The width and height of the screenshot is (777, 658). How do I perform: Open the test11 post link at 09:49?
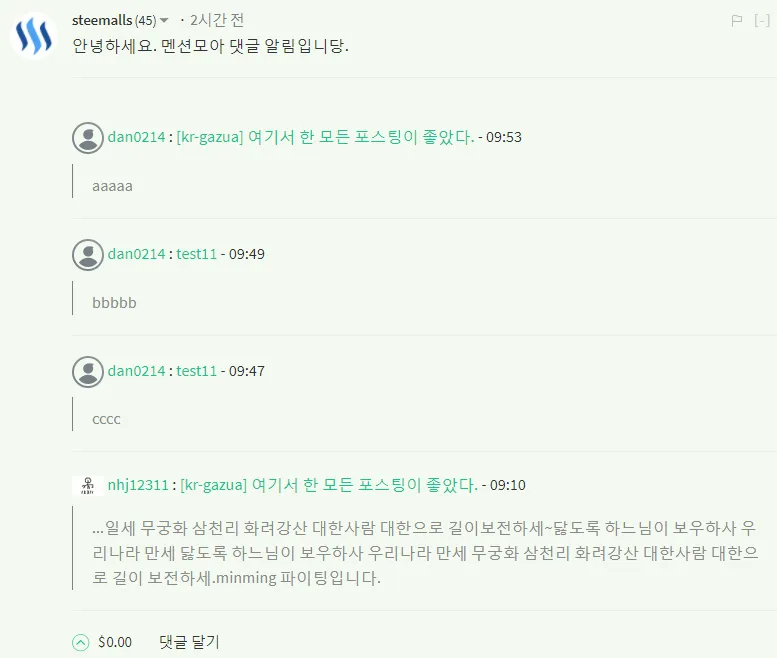pos(197,254)
